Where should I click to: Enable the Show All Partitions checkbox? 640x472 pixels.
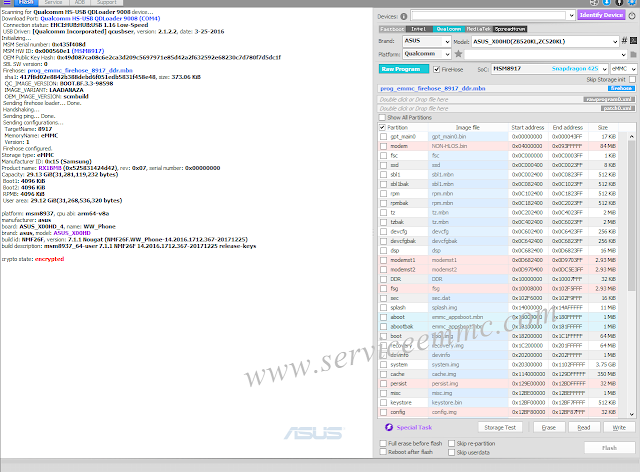tap(382, 118)
